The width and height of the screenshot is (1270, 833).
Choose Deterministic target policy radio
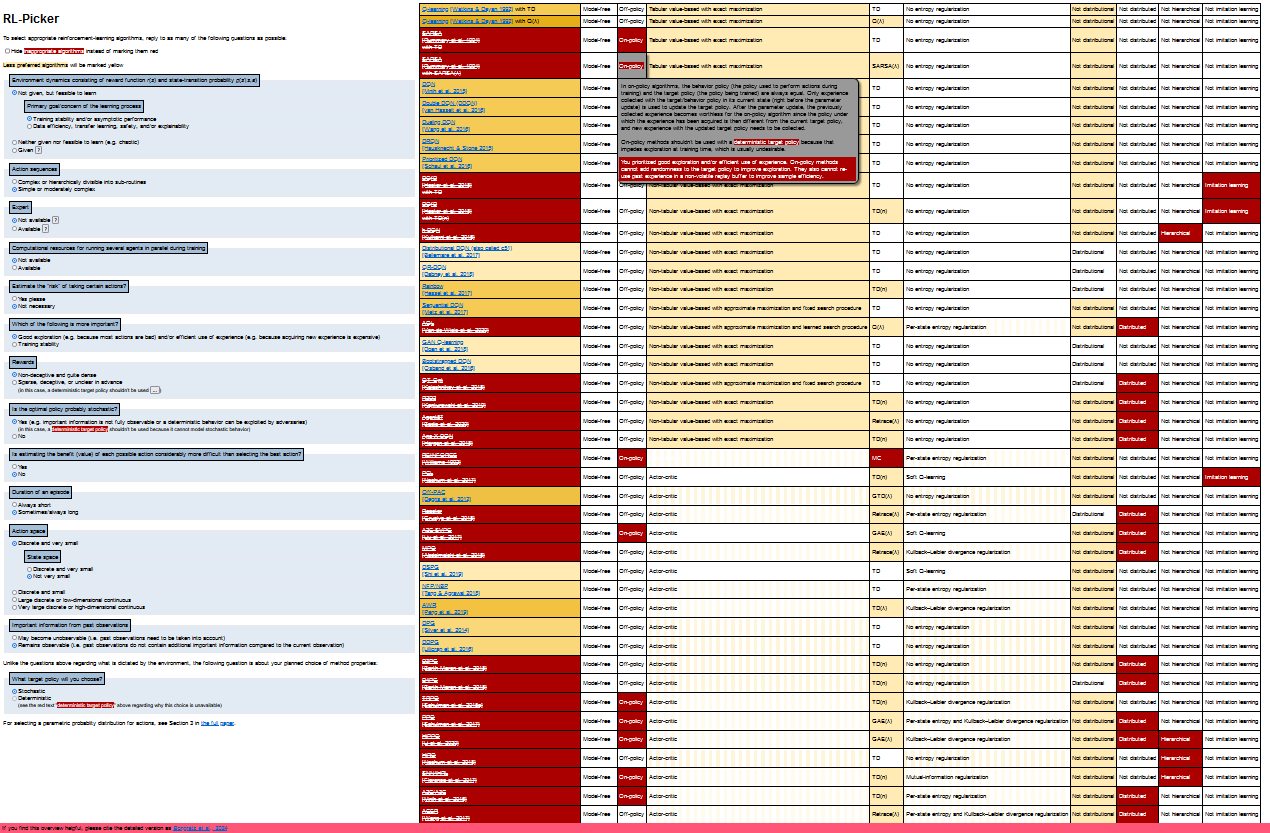(x=14, y=698)
